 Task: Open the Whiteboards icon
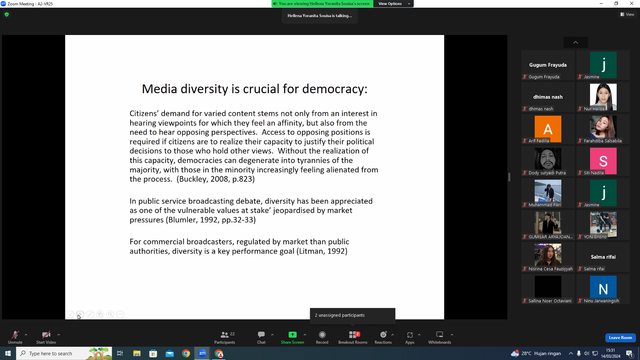440,335
